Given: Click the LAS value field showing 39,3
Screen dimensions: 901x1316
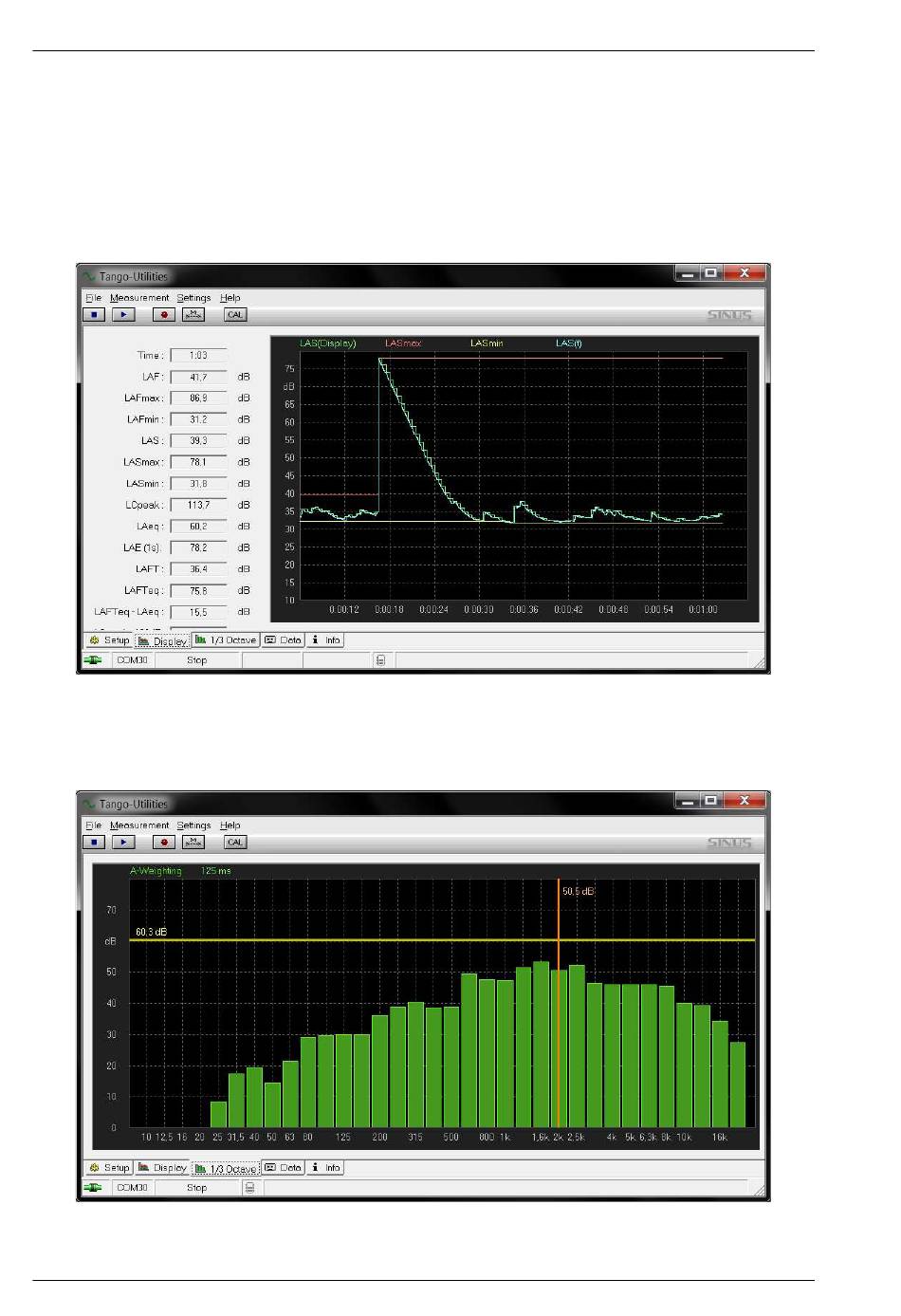Looking at the screenshot, I should click(x=198, y=441).
